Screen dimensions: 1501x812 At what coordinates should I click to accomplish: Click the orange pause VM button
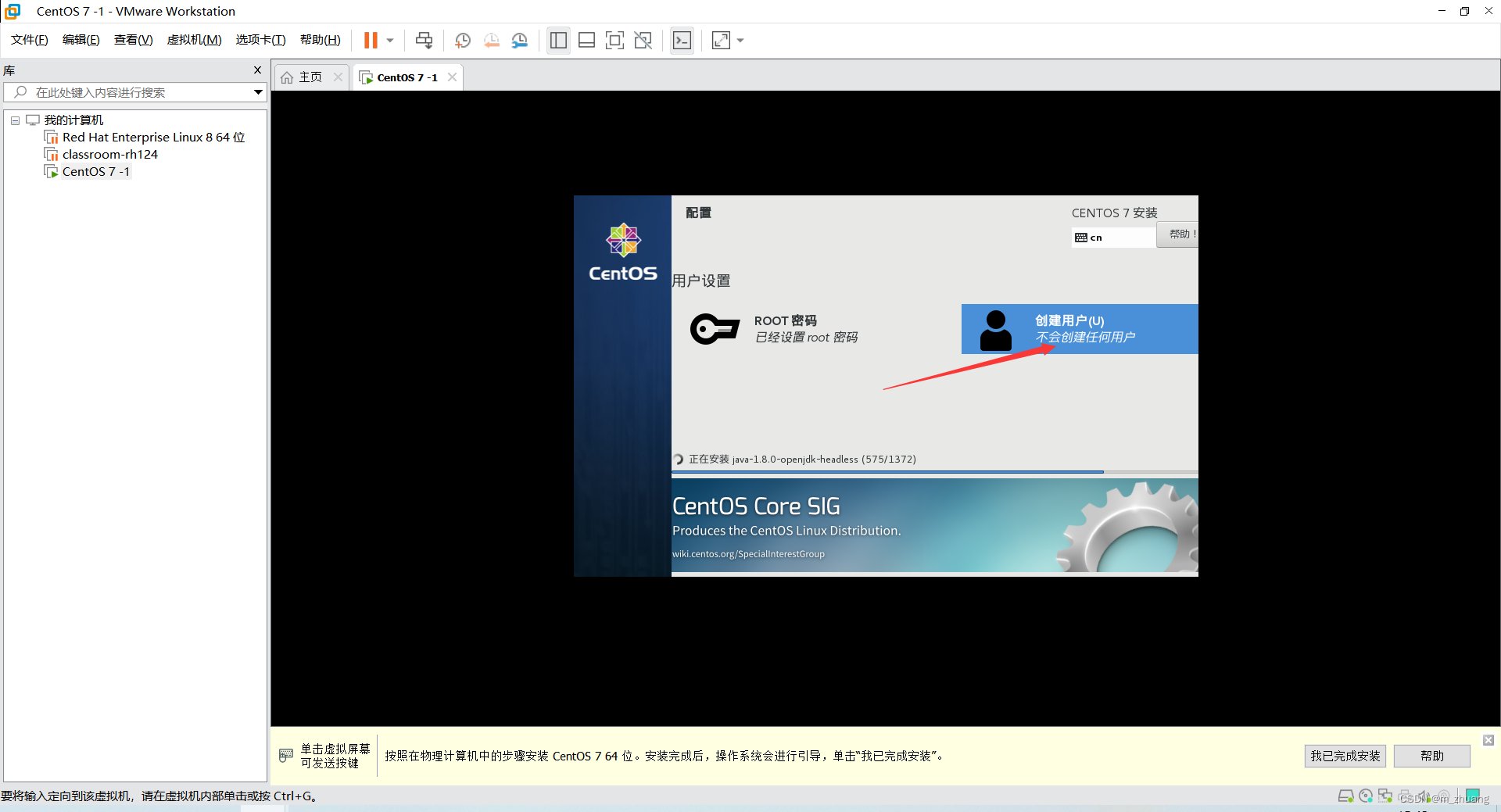click(371, 41)
